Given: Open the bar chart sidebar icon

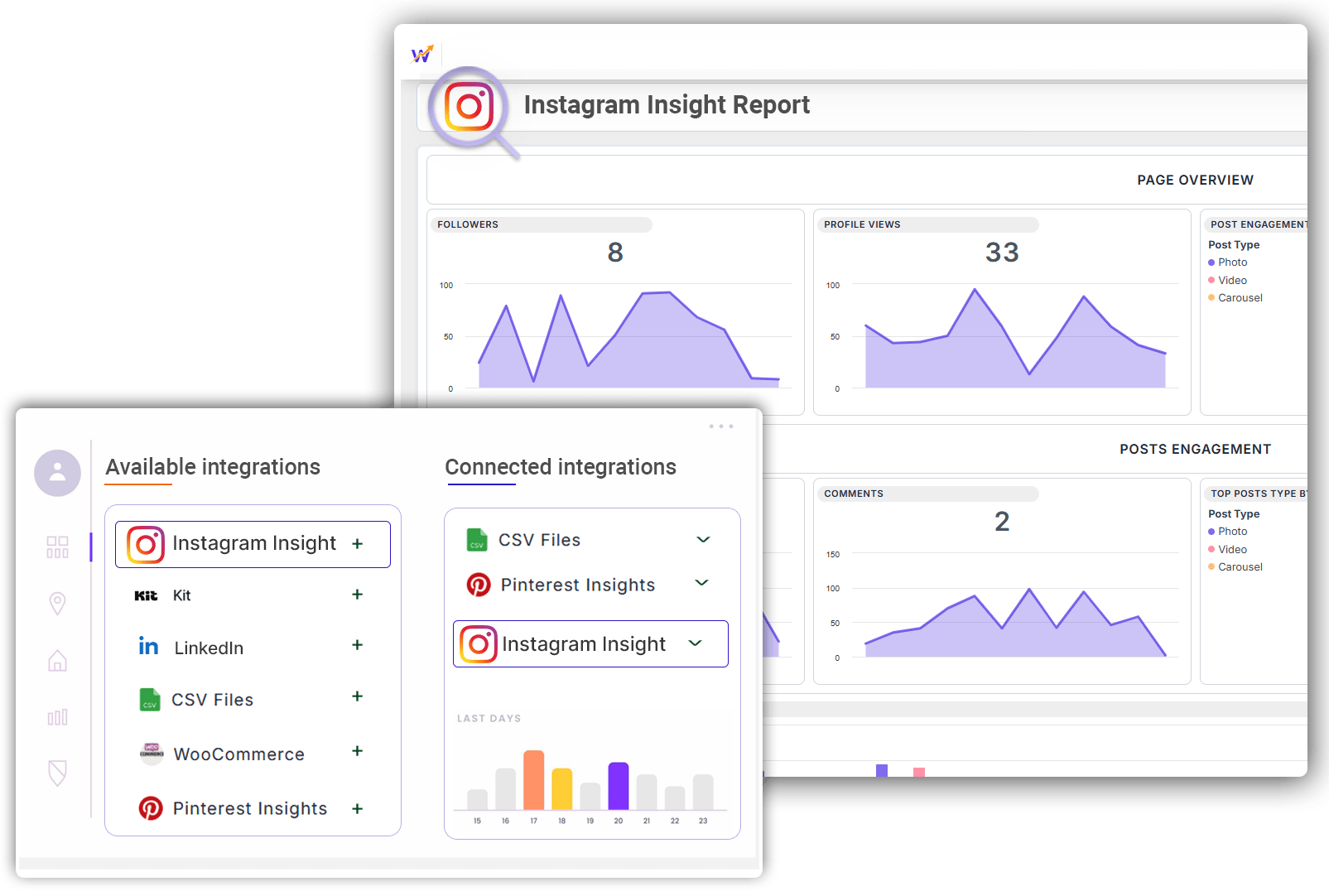Looking at the screenshot, I should click(x=57, y=717).
